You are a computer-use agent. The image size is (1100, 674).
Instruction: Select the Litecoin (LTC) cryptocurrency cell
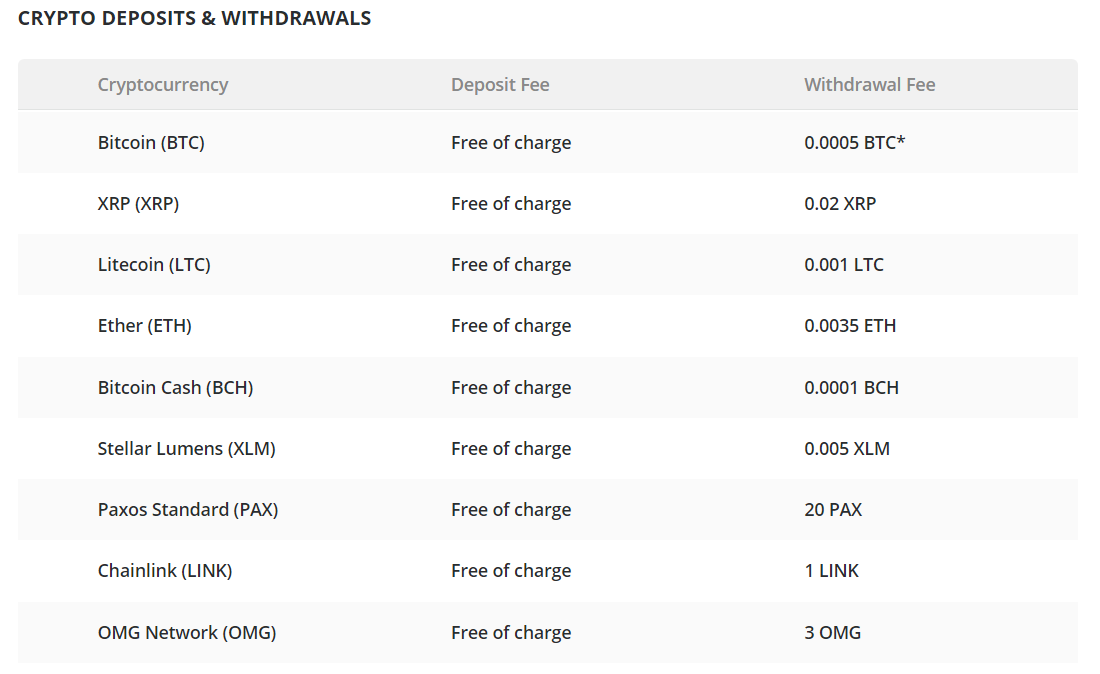[x=154, y=264]
